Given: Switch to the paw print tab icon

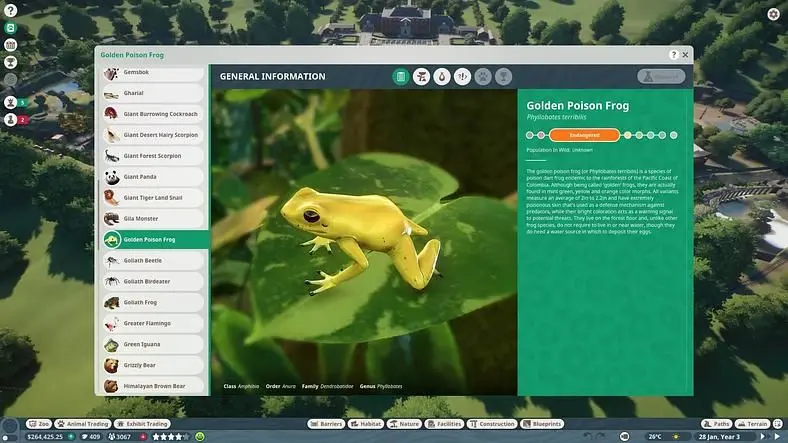Looking at the screenshot, I should [x=483, y=77].
